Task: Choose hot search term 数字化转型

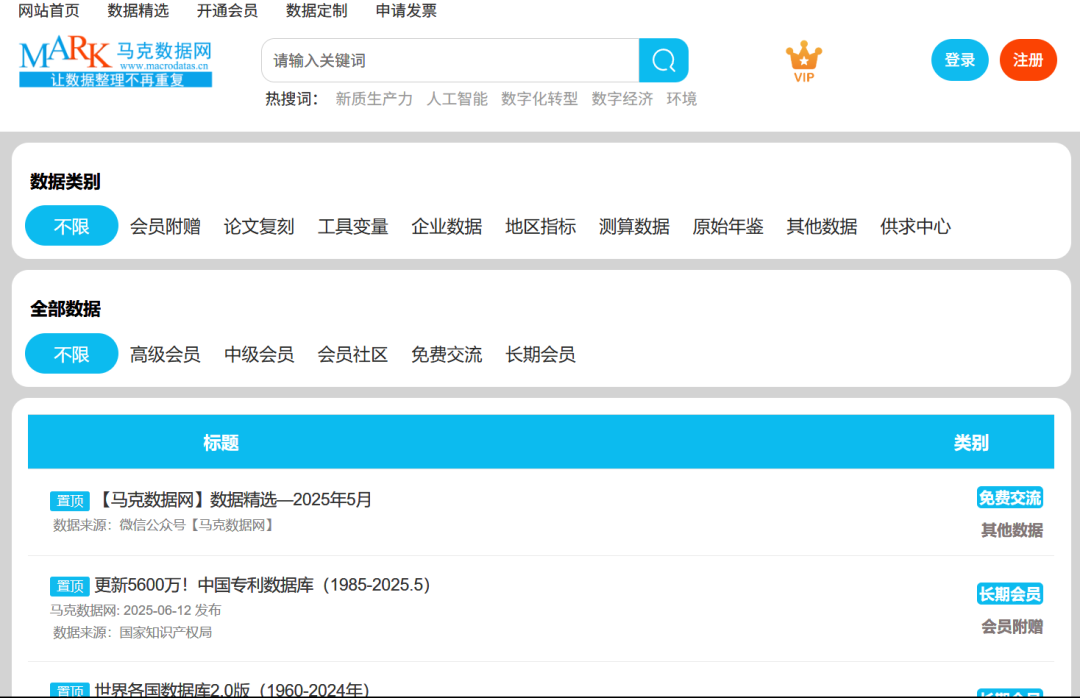Action: tap(539, 99)
